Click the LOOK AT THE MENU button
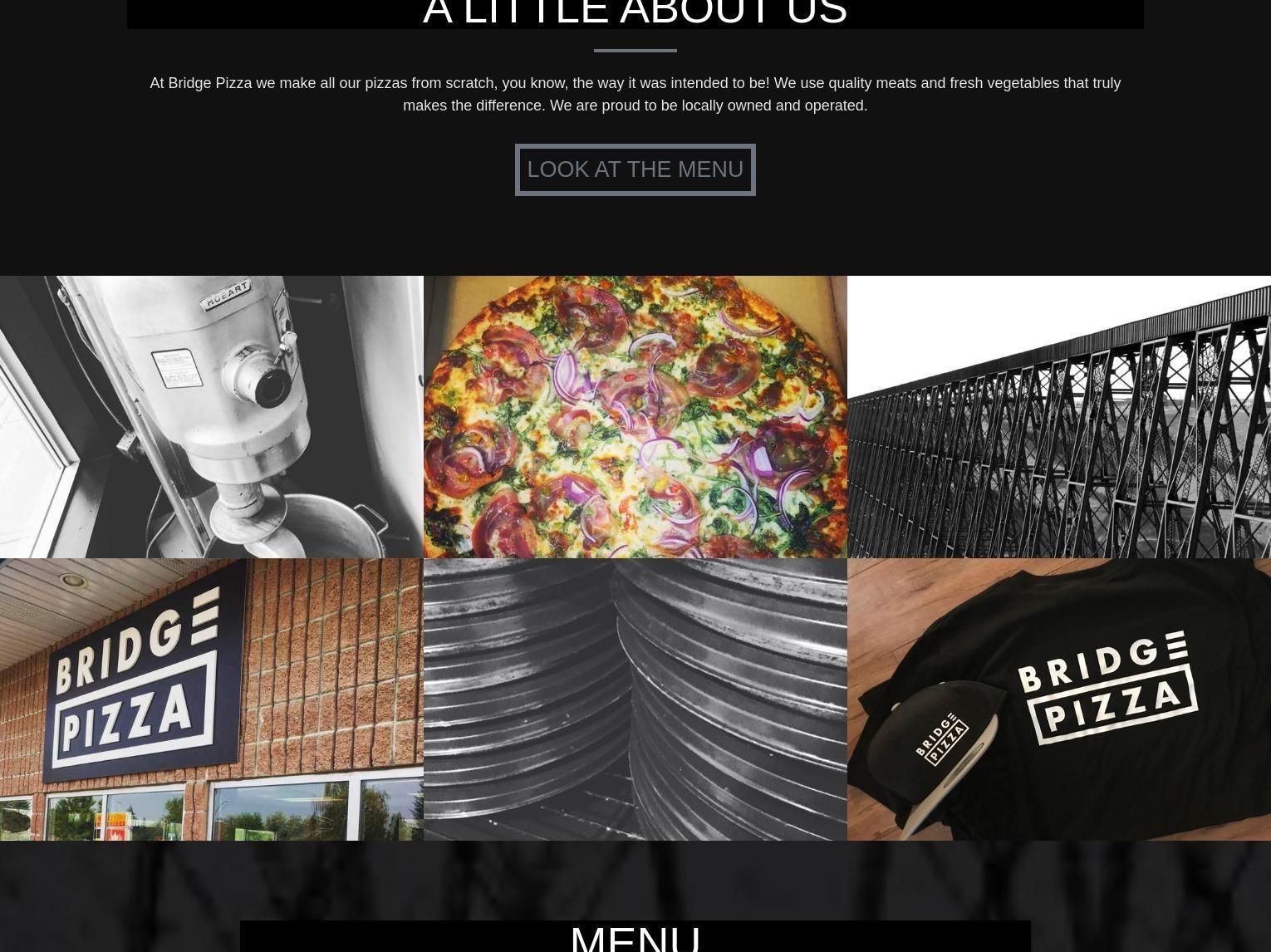This screenshot has height=952, width=1271. click(x=635, y=169)
